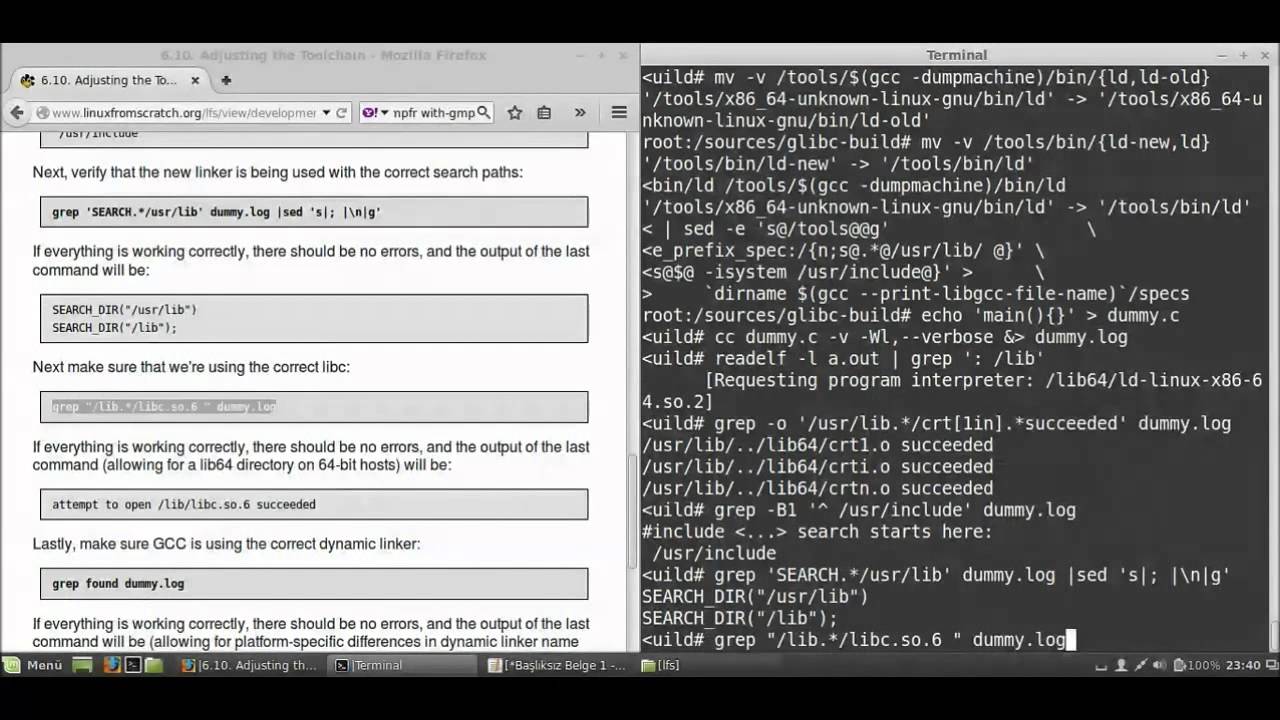Switch to 'Başlıksız Belge 1' taskbar window
The width and height of the screenshot is (1280, 720).
click(557, 665)
